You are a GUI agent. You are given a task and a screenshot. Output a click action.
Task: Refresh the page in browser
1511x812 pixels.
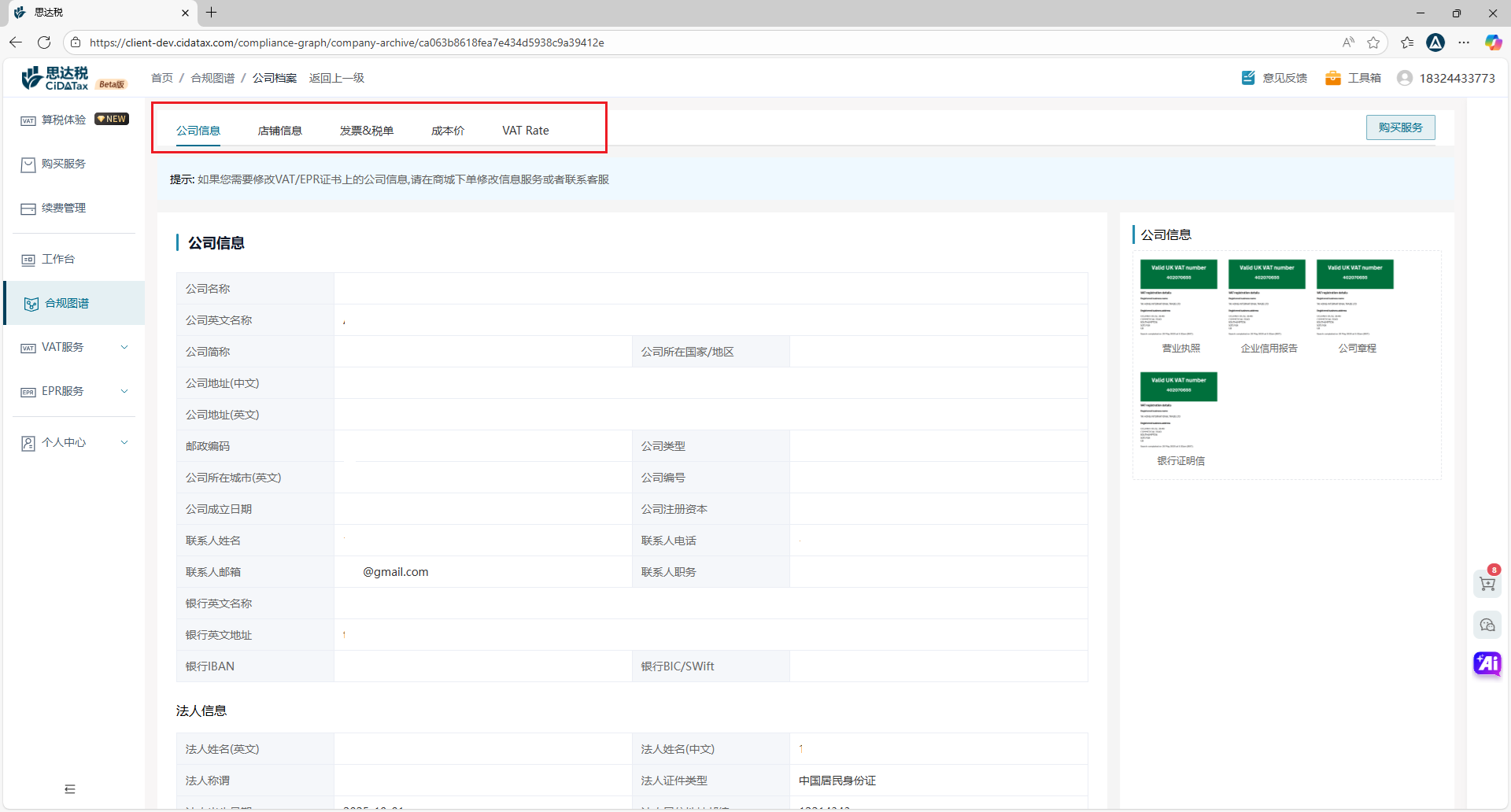coord(44,42)
